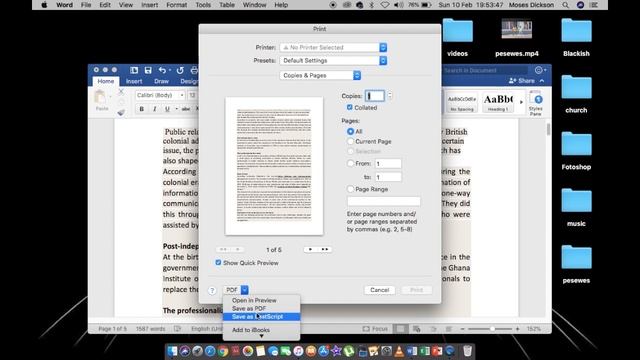The width and height of the screenshot is (640, 360).
Task: Toggle Show Quick Preview checkbox
Action: pyautogui.click(x=218, y=262)
